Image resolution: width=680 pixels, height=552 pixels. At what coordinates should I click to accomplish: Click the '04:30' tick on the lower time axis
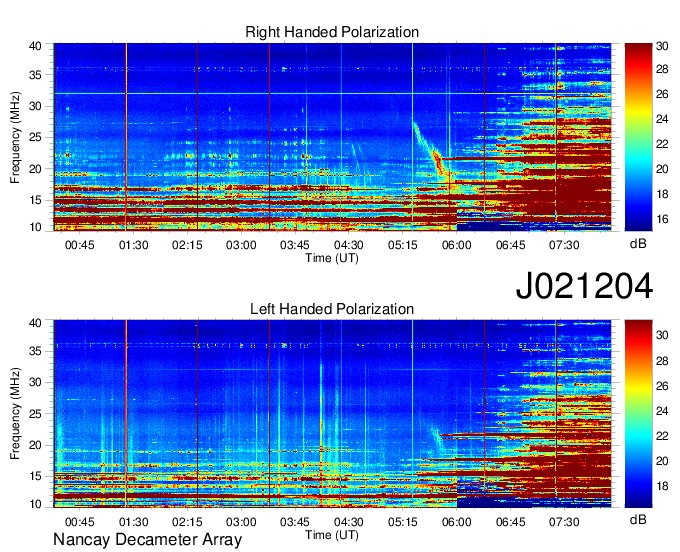point(349,522)
